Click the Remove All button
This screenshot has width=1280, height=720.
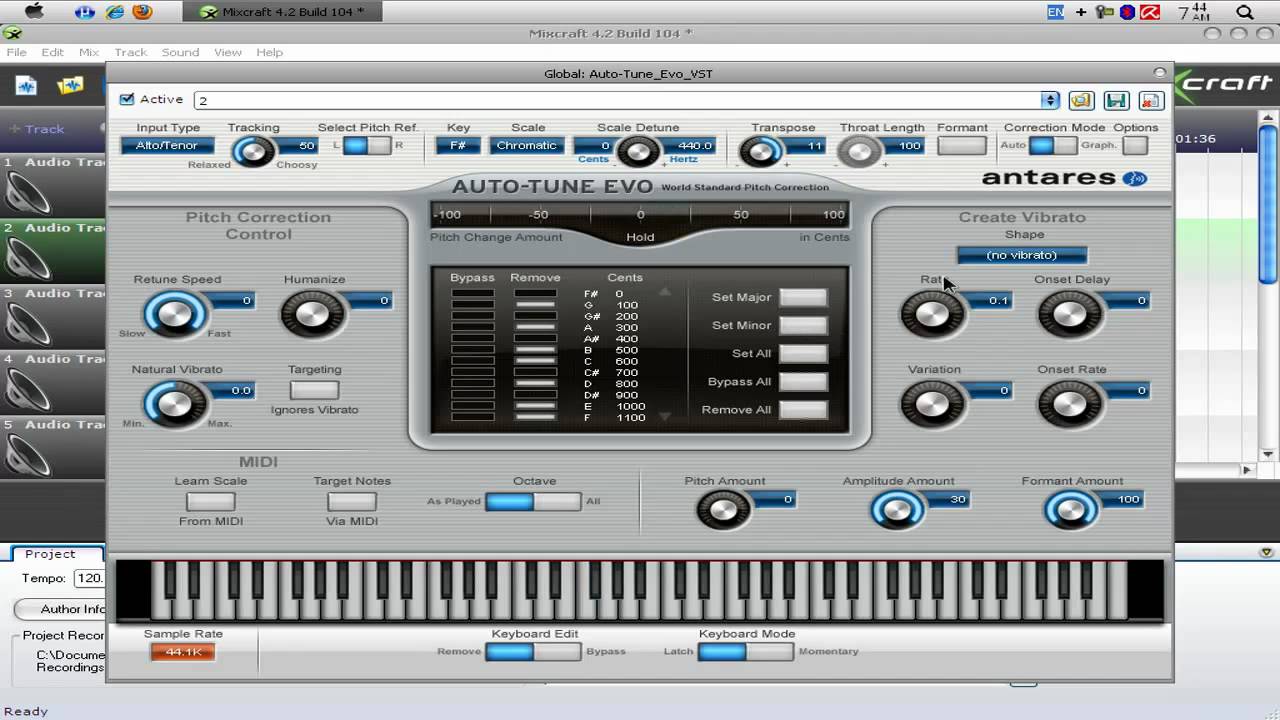coord(803,410)
